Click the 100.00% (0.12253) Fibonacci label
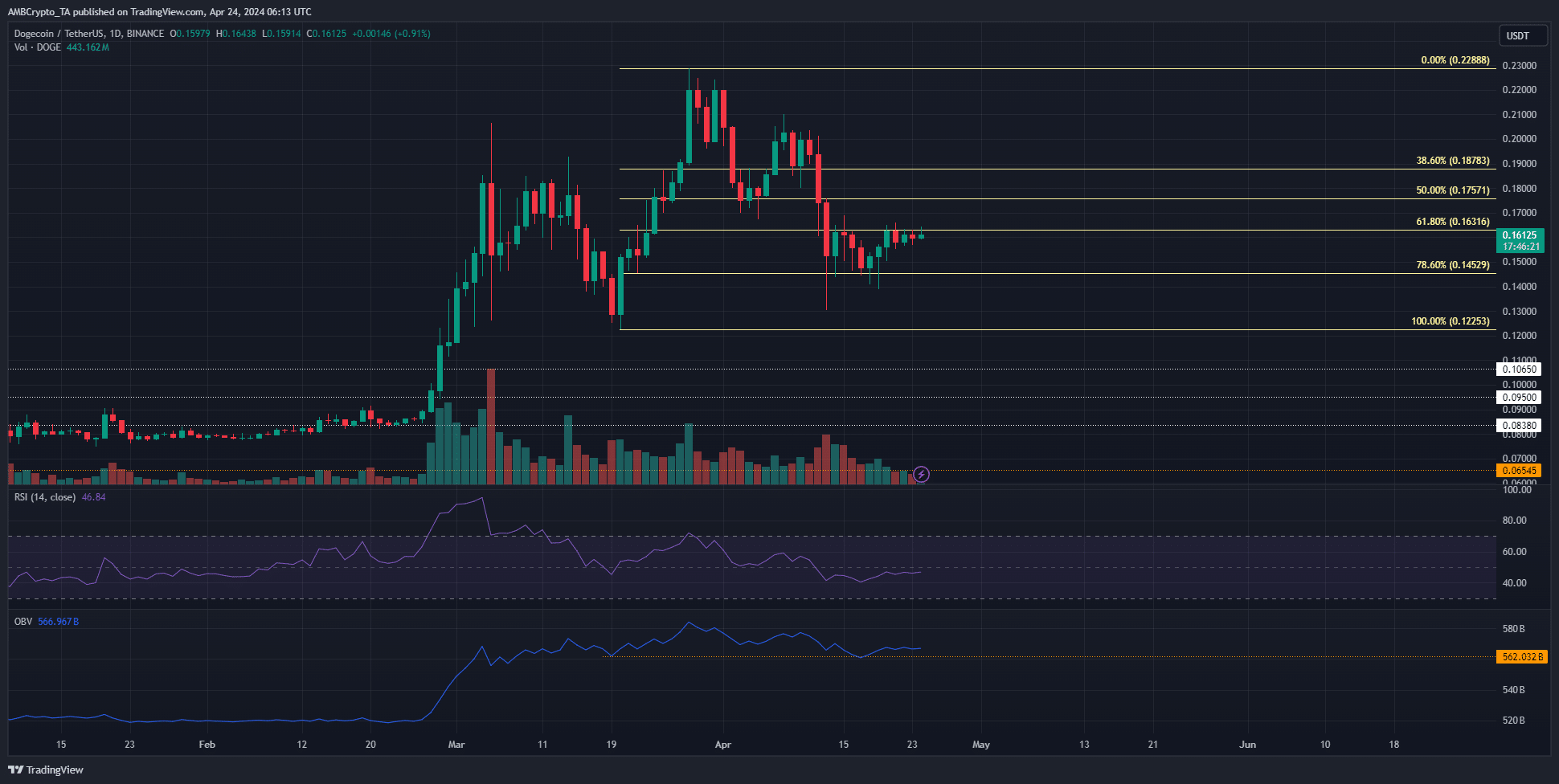Image resolution: width=1559 pixels, height=784 pixels. point(1450,321)
